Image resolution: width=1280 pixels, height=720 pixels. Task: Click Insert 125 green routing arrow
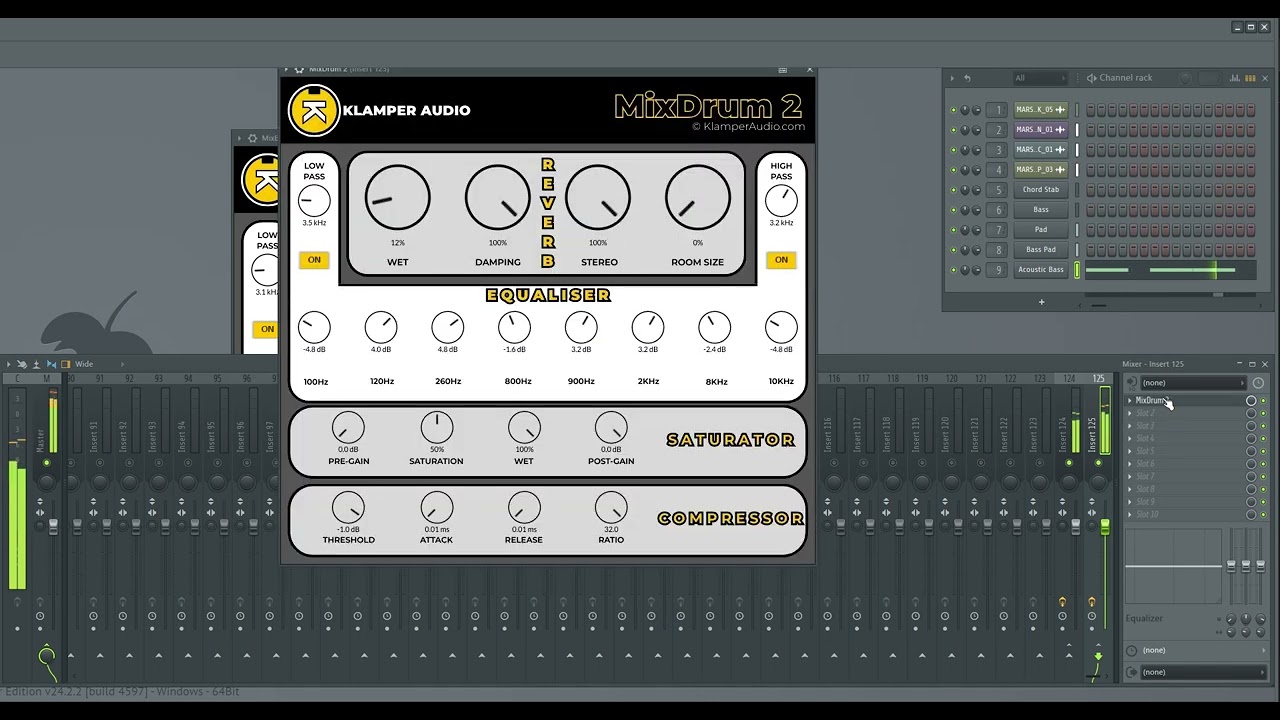click(1098, 657)
